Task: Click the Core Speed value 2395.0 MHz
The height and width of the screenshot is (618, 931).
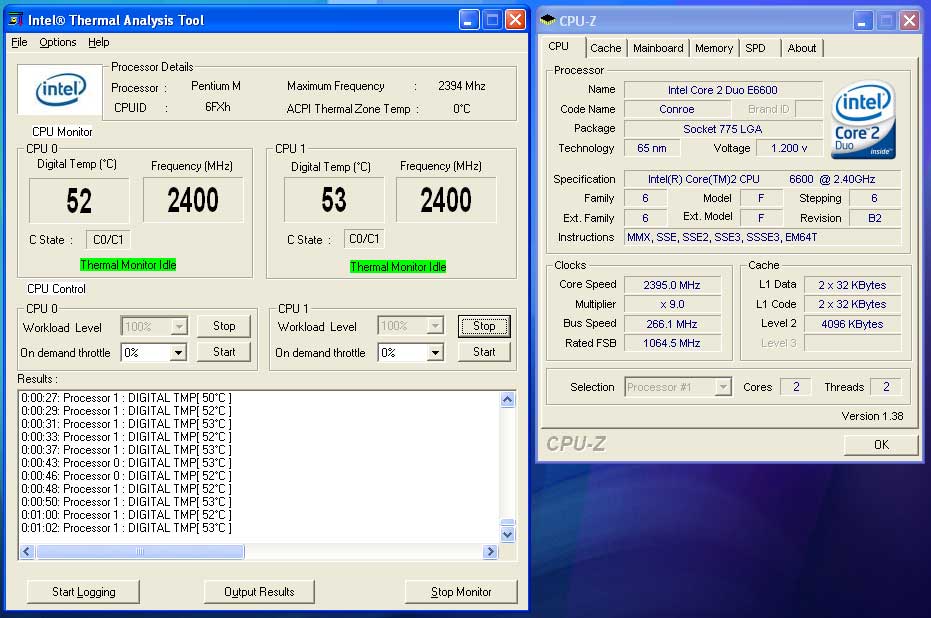Action: coord(672,285)
